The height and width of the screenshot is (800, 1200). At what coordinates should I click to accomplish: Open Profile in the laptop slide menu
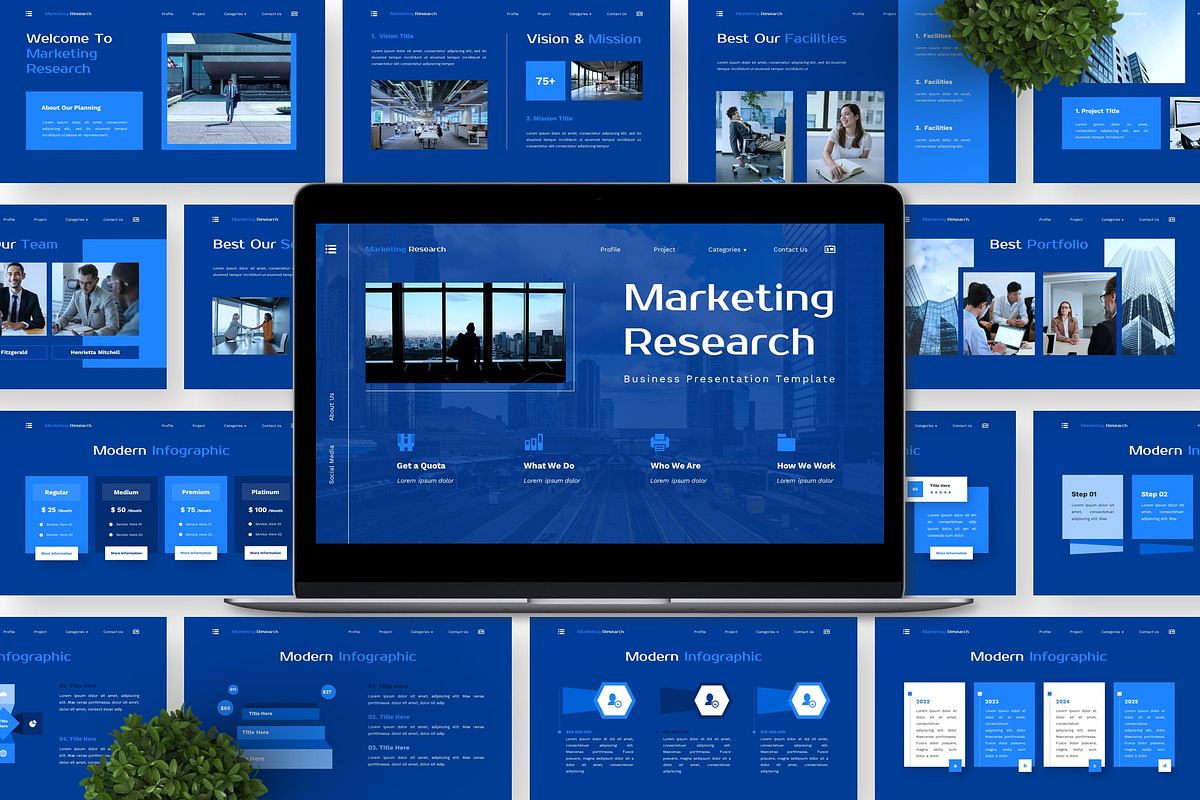coord(610,249)
